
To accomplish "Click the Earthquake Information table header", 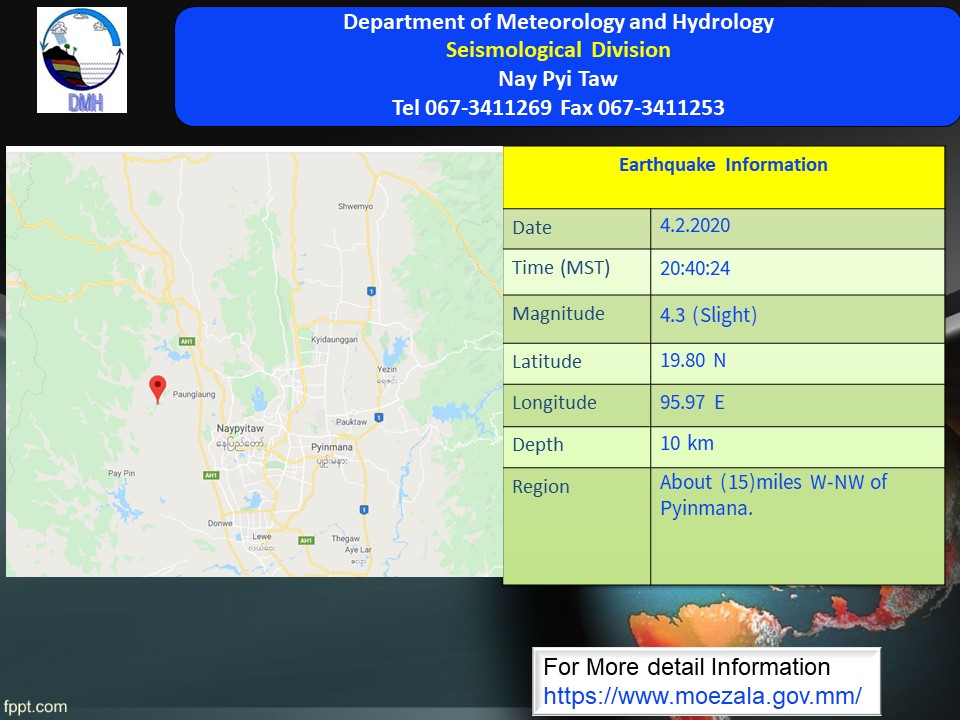I will [723, 166].
